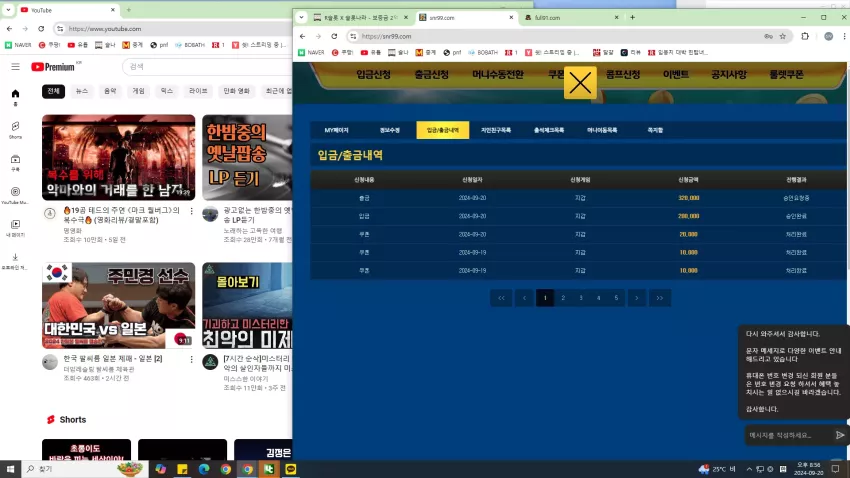Go back in the snr99.com window
Image resolution: width=850 pixels, height=478 pixels.
tap(302, 36)
